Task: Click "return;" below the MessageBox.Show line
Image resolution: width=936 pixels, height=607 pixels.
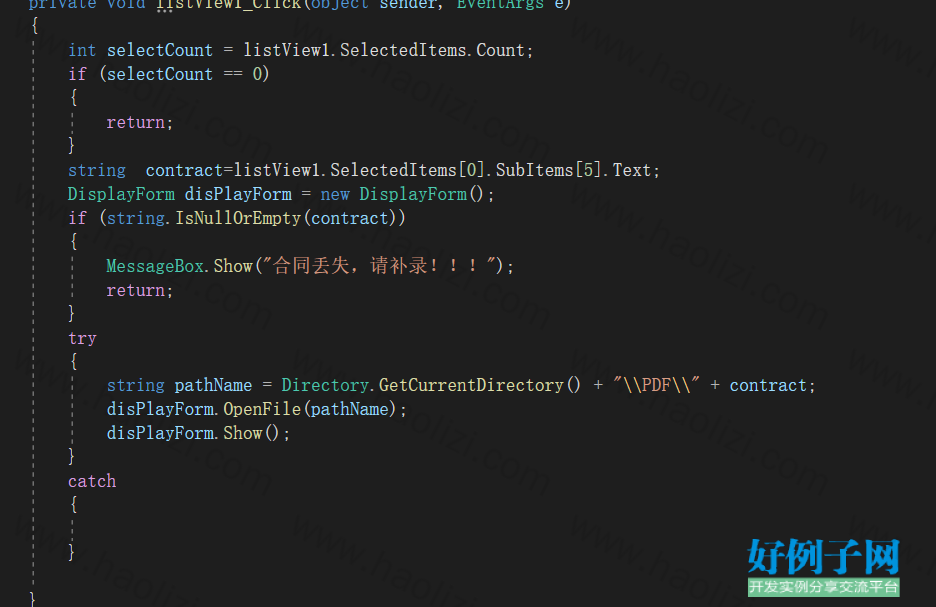Action: click(x=140, y=291)
